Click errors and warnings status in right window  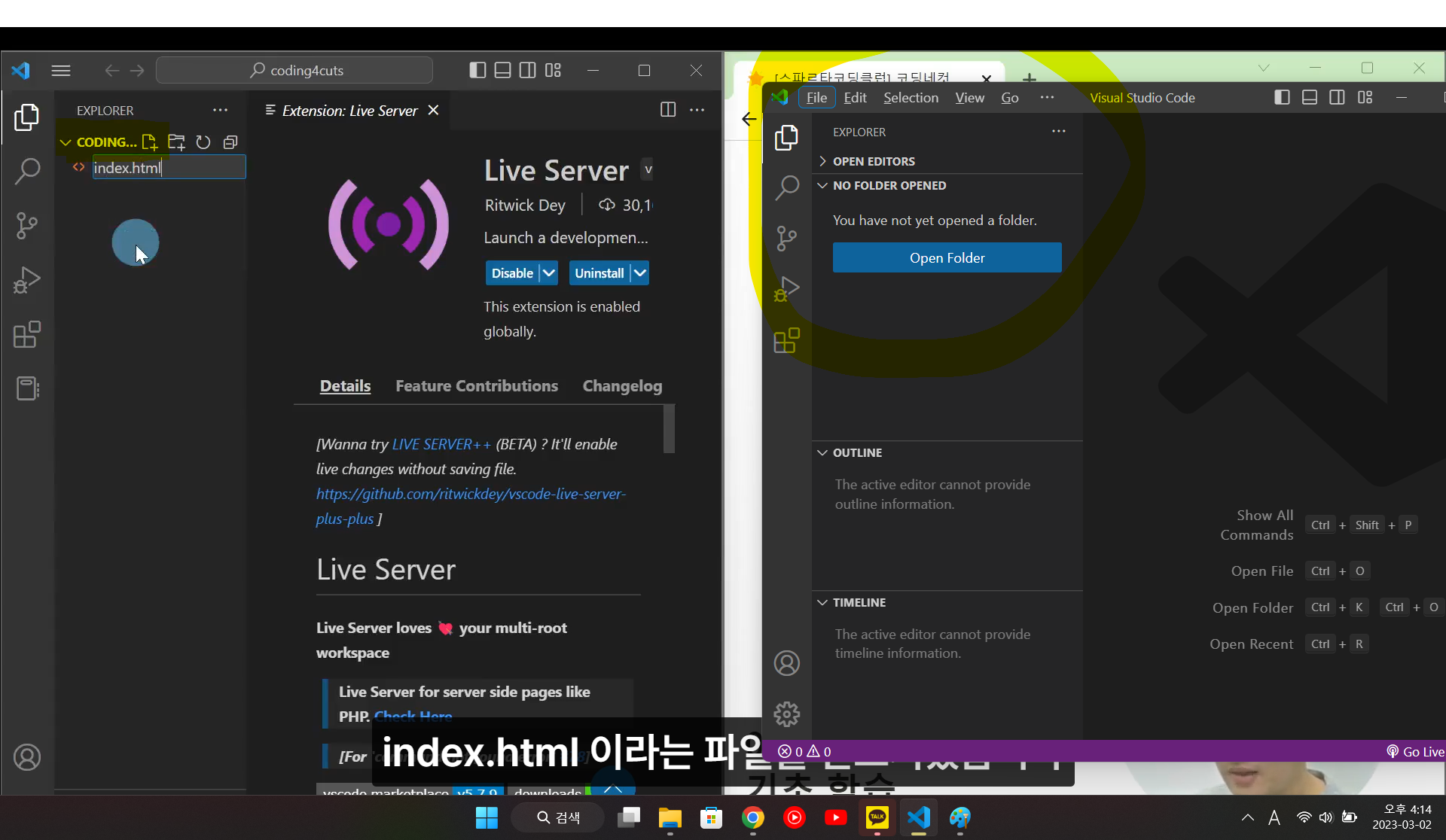click(x=804, y=751)
